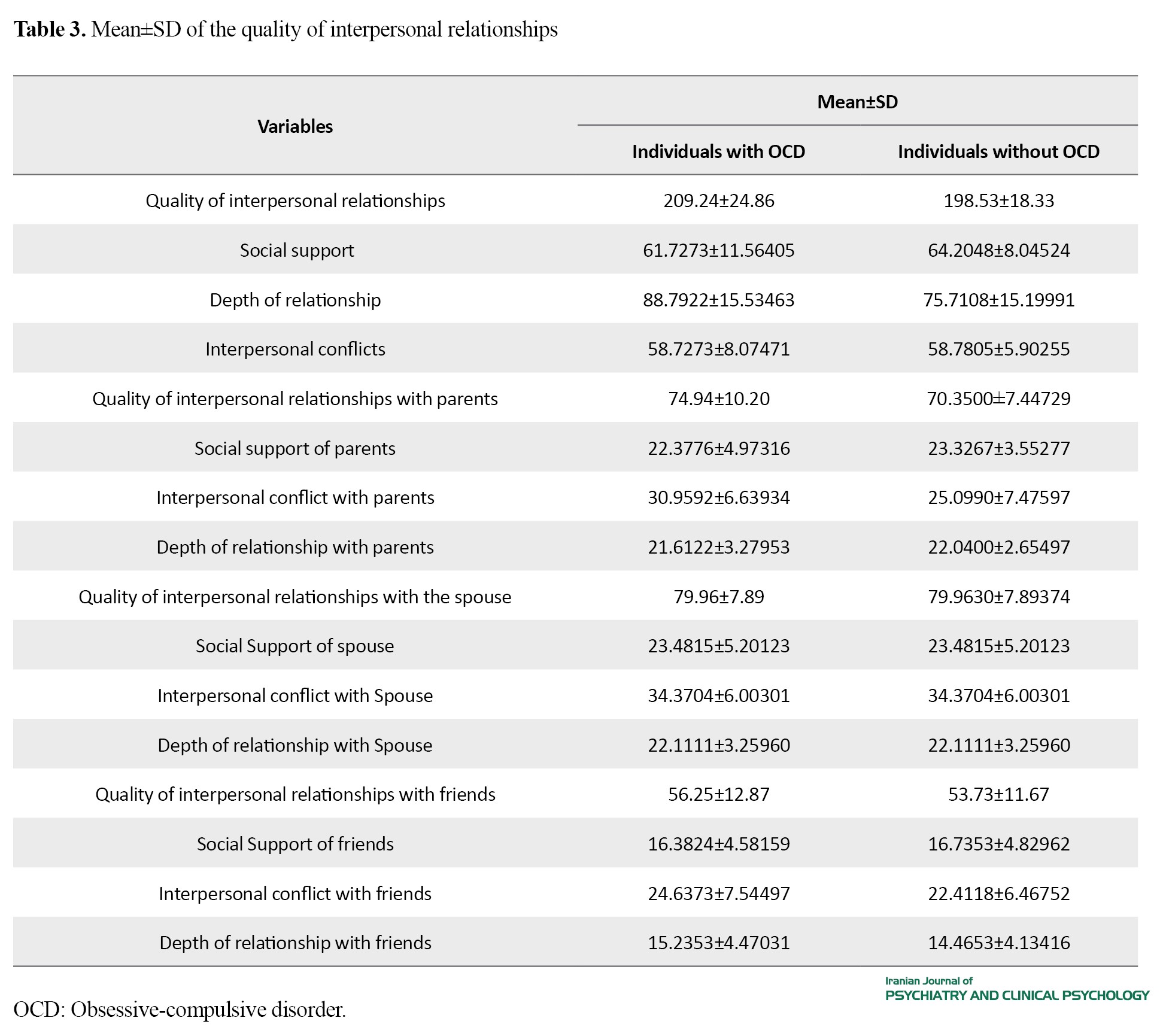Click the OCD abbreviation footnote text
This screenshot has width=1166, height=1036.
pos(180,1010)
